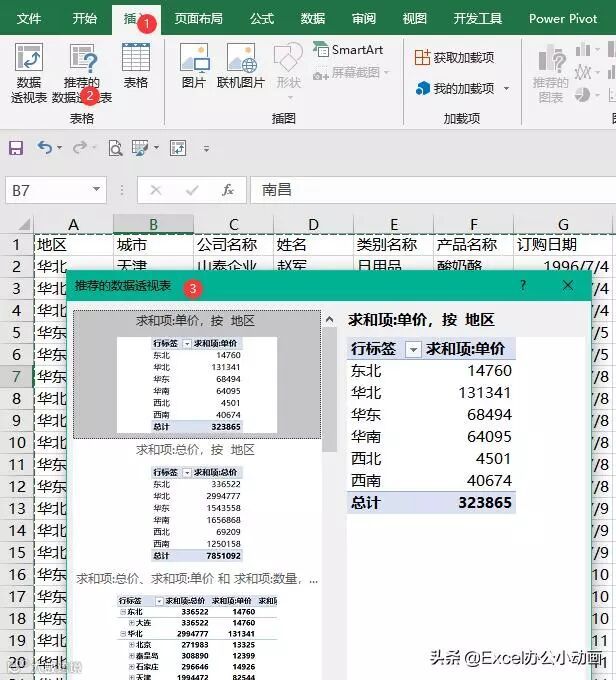Click 华北 131341 row in preview
The width and height of the screenshot is (616, 680).
431,392
